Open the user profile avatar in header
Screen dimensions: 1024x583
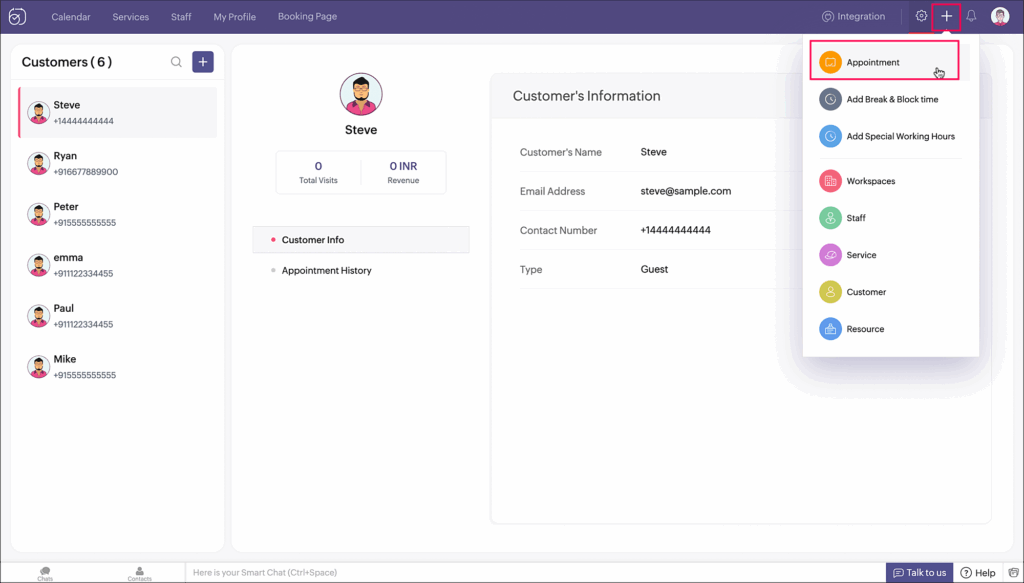click(x=1000, y=16)
